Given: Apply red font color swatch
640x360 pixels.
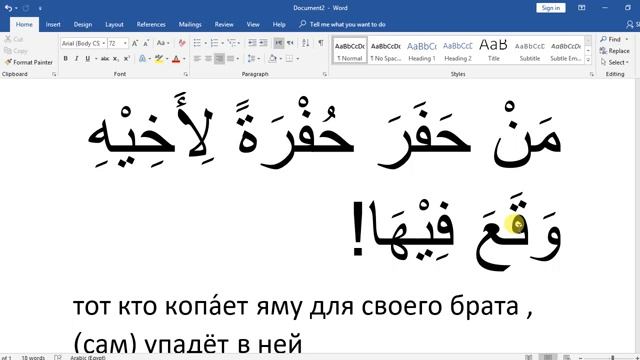Looking at the screenshot, I should [x=176, y=59].
